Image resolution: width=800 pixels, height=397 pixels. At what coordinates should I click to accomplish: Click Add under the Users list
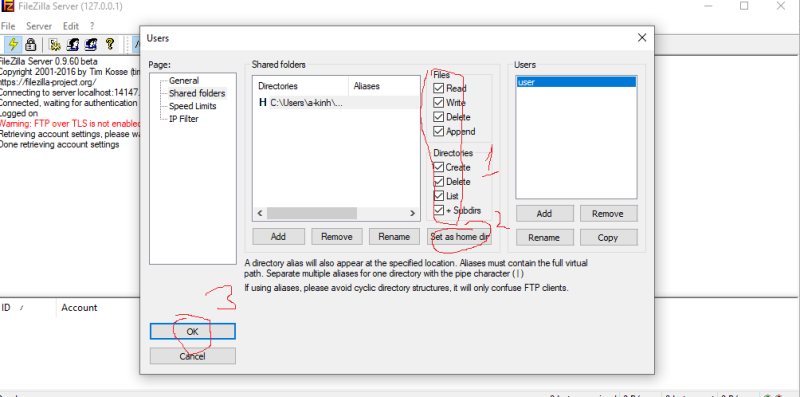point(544,214)
